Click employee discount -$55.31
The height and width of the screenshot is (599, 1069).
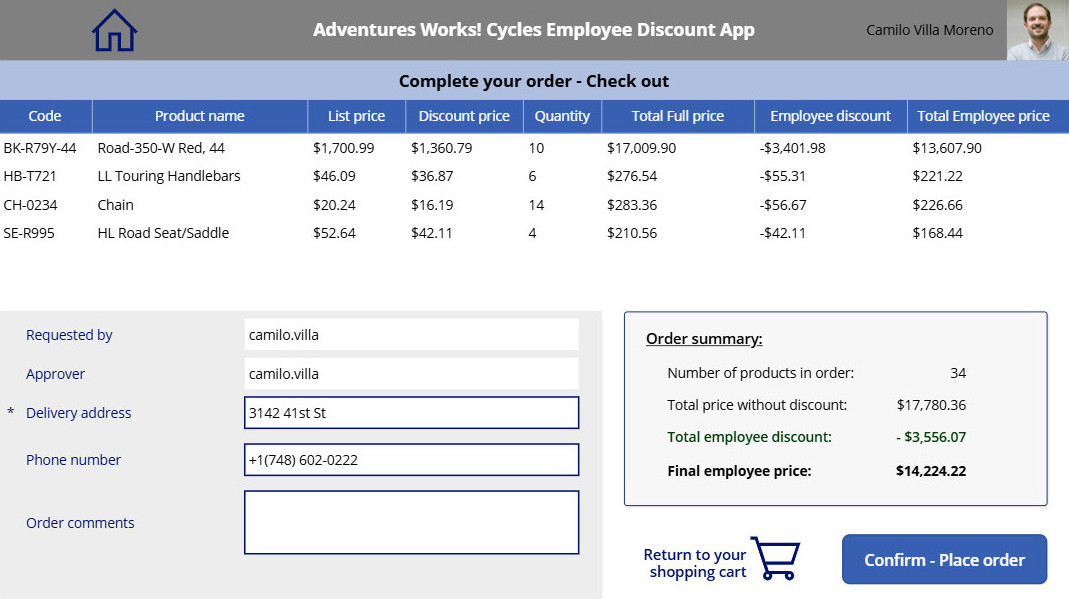coord(783,176)
